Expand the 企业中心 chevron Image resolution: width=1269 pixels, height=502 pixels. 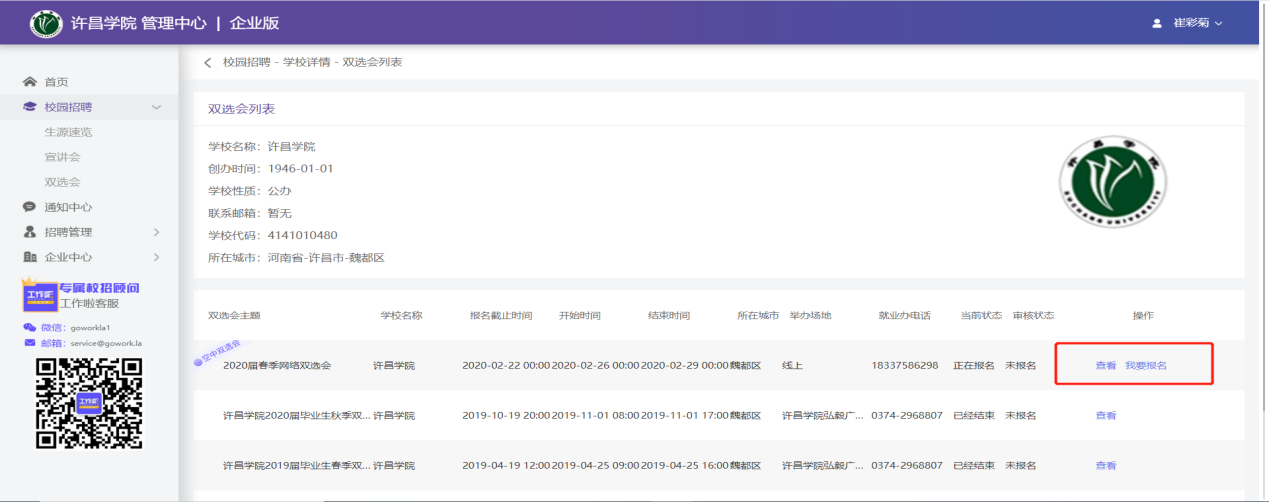click(156, 257)
